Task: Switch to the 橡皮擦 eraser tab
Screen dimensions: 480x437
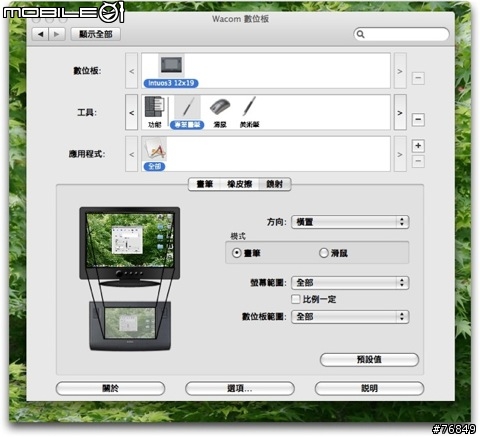Action: (240, 184)
